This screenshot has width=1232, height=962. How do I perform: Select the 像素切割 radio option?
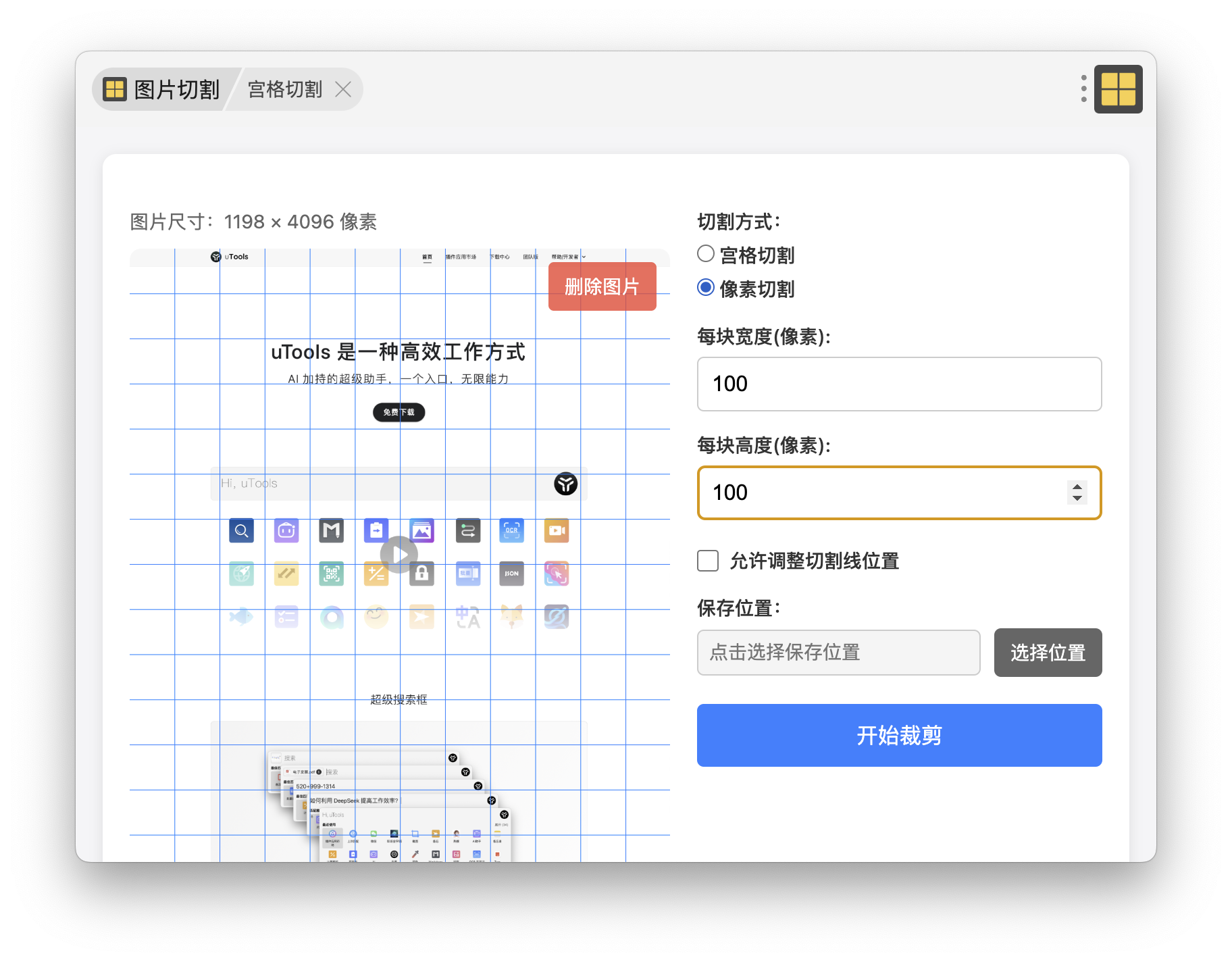point(706,288)
